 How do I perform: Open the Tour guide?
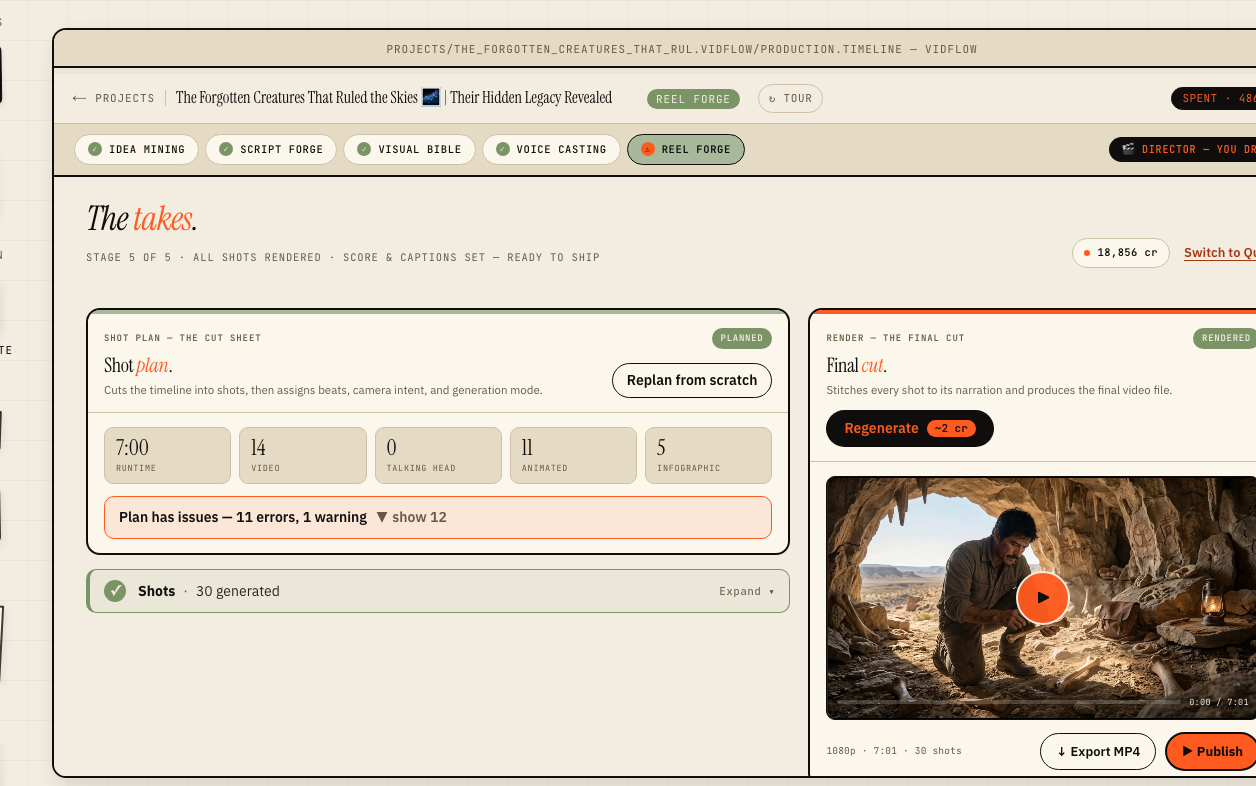pyautogui.click(x=790, y=98)
